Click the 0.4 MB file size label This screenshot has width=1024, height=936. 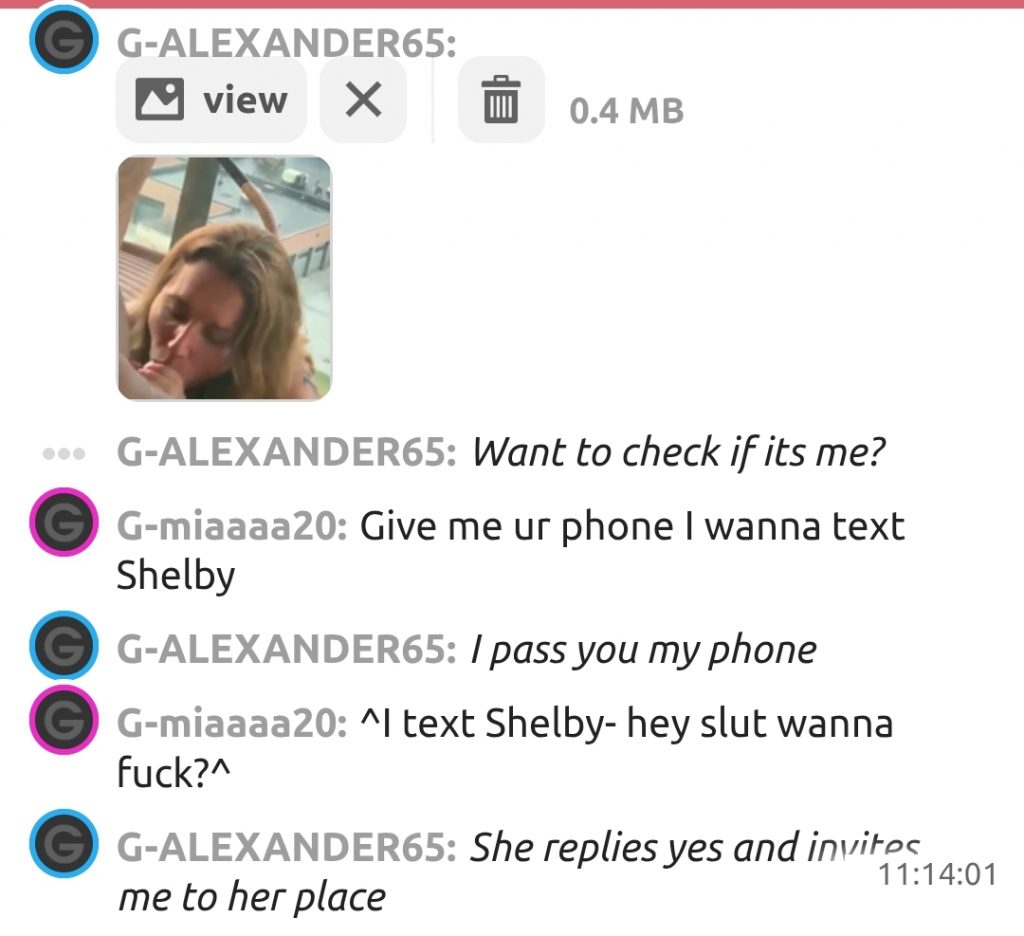click(x=626, y=110)
